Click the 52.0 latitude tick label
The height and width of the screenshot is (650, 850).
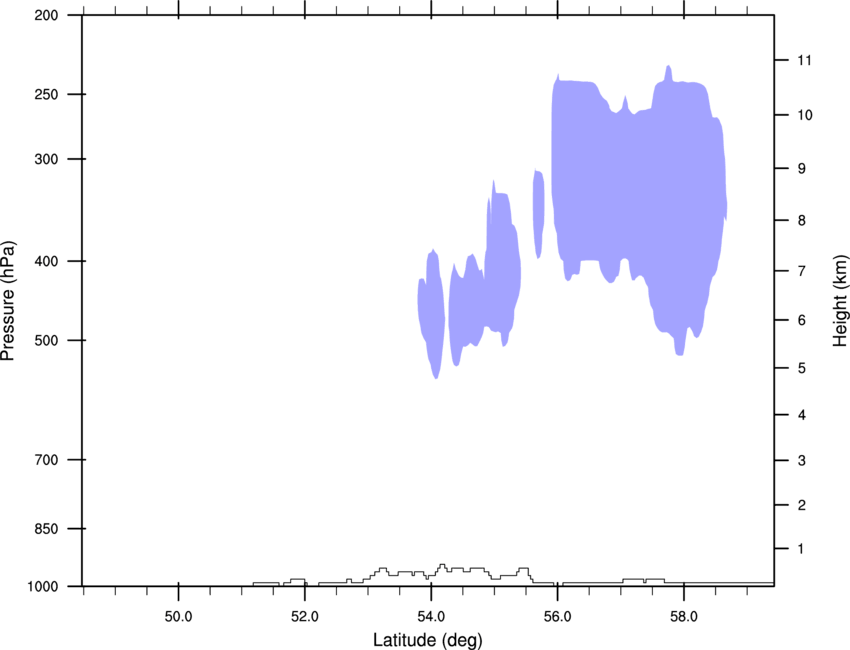(305, 617)
